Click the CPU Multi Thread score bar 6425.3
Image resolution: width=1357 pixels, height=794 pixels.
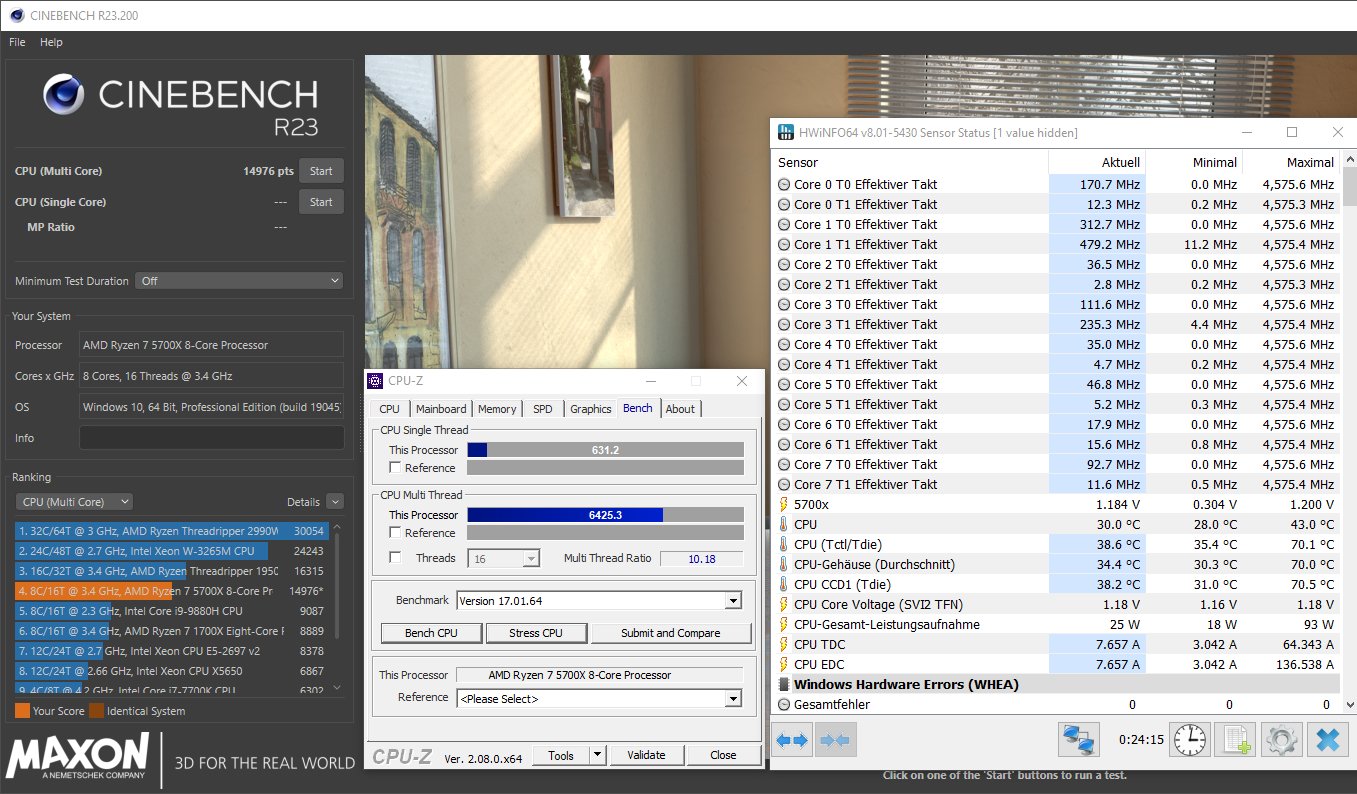[605, 515]
